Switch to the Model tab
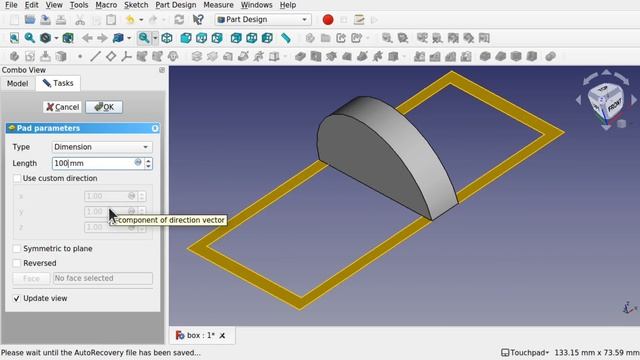Viewport: 640px width, 360px height. coord(18,83)
